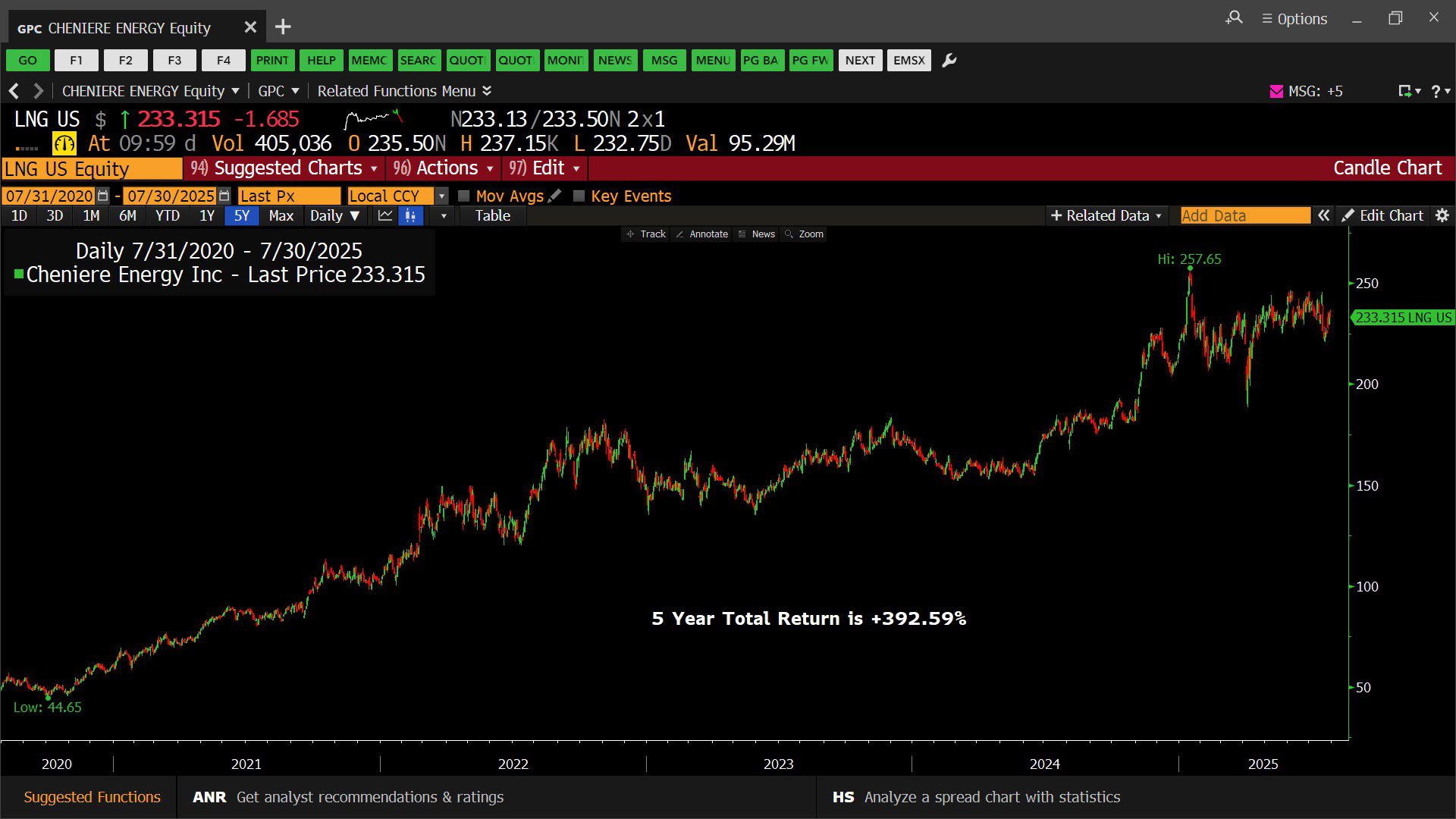The image size is (1456, 819).
Task: Switch to line chart type icon
Action: (385, 215)
